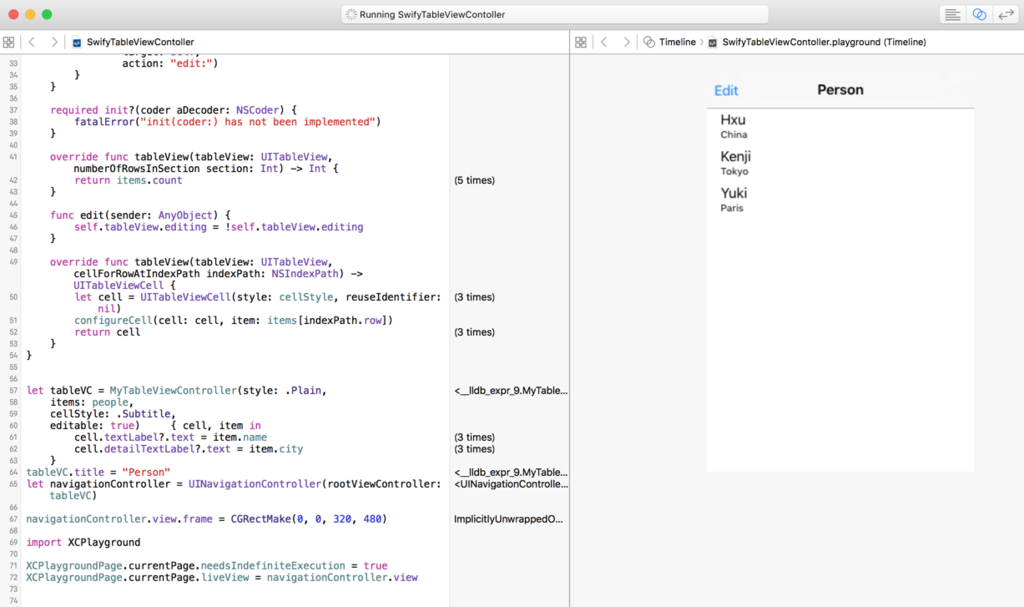Click the Timeline mode icon in jump bar

(649, 42)
